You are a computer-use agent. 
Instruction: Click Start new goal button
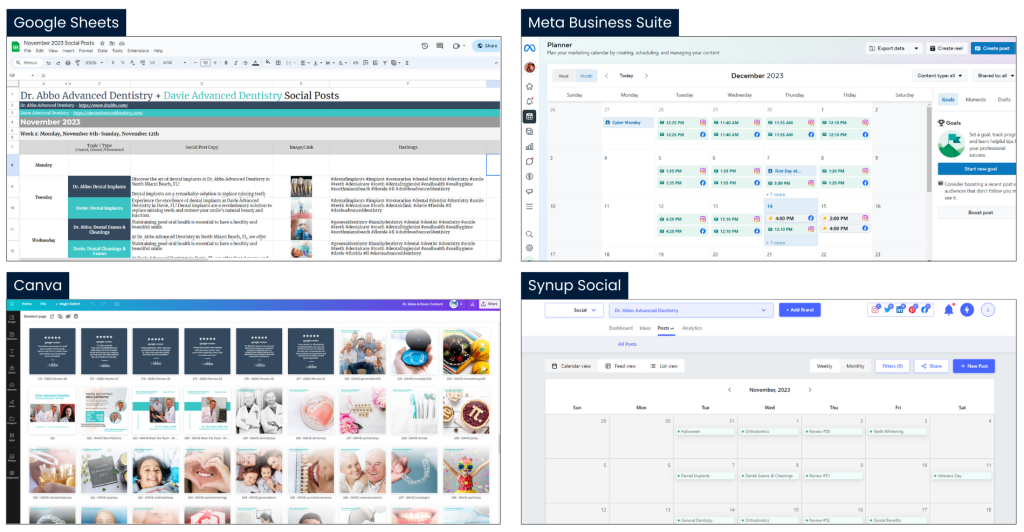coord(978,169)
